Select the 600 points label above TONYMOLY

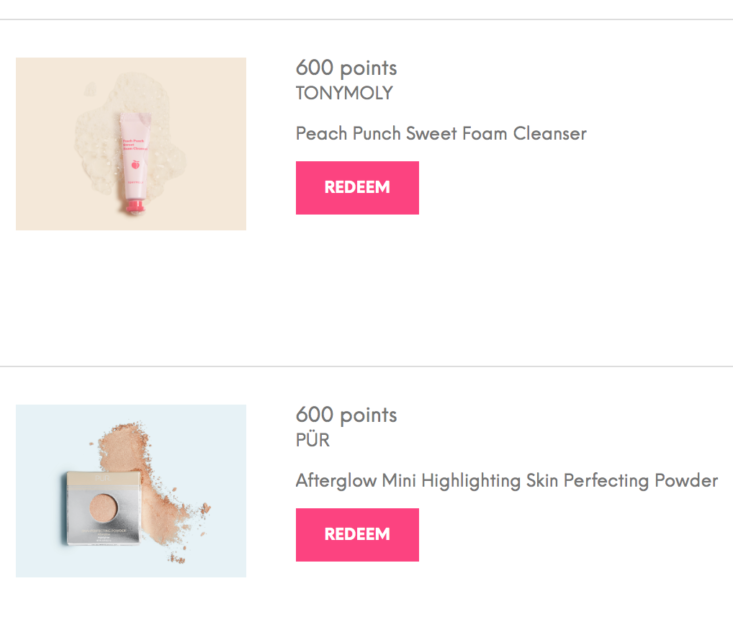click(346, 68)
